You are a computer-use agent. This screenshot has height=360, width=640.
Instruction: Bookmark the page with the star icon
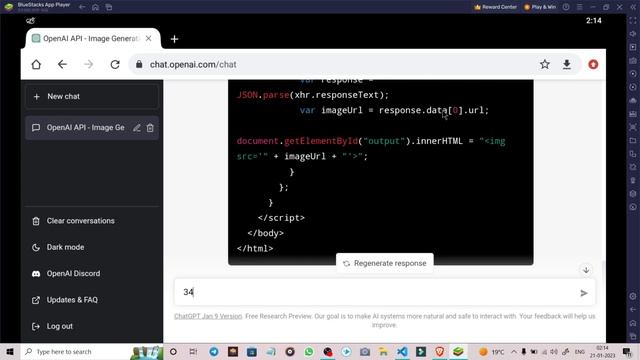click(544, 64)
